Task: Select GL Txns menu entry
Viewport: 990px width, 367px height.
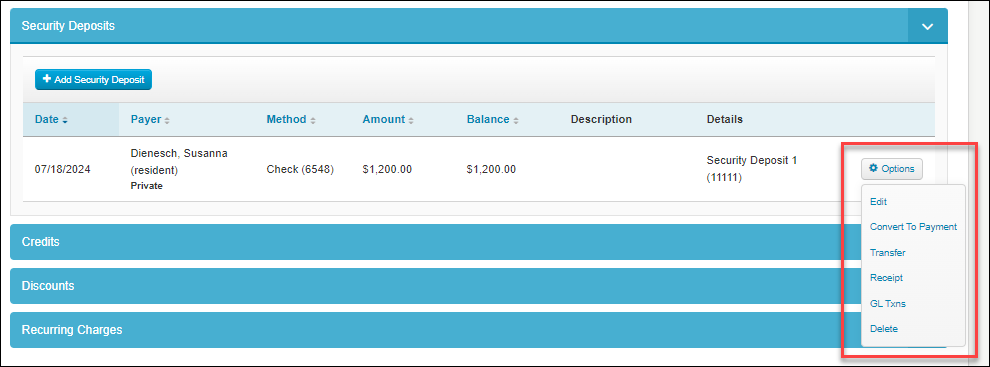Action: (888, 304)
